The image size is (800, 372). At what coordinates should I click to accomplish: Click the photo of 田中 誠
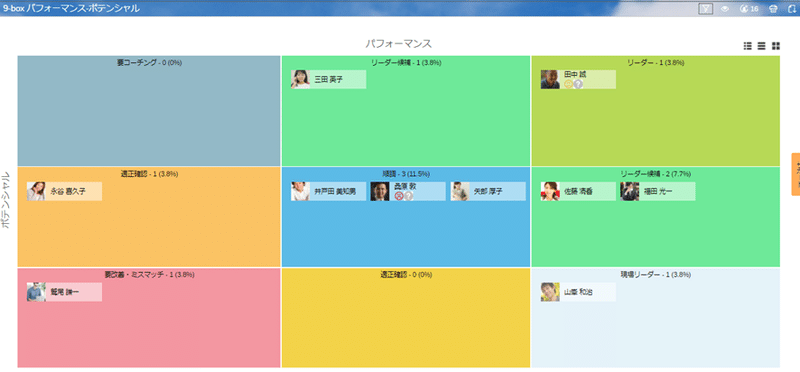tap(550, 79)
